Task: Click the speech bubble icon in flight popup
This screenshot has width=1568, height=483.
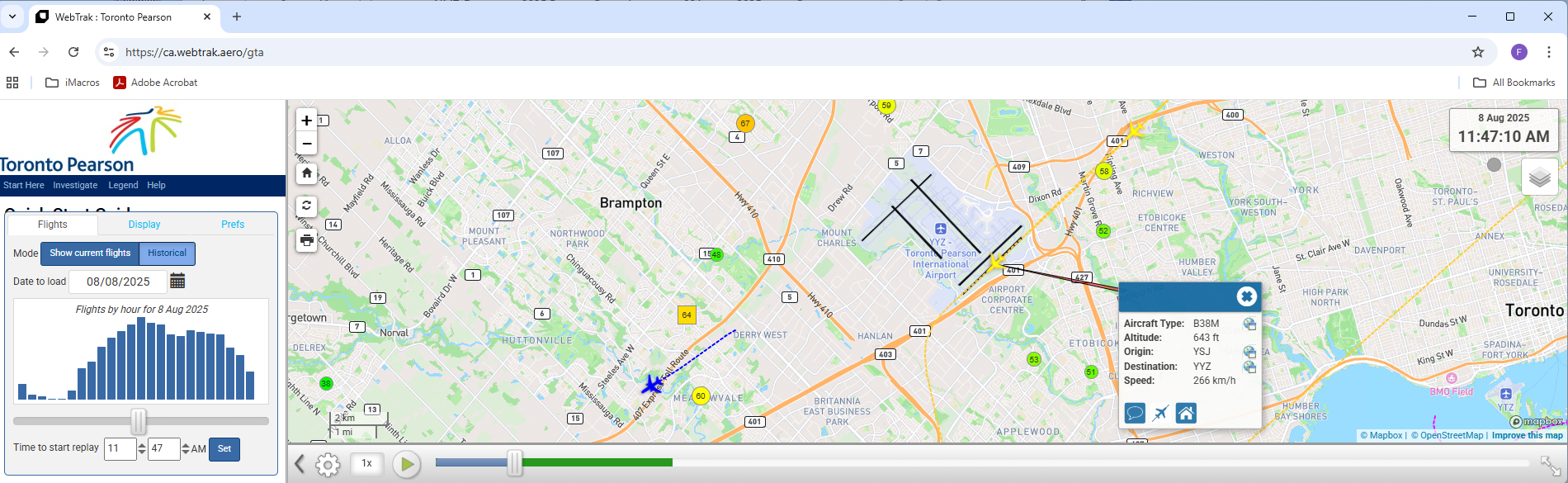Action: pos(1135,413)
